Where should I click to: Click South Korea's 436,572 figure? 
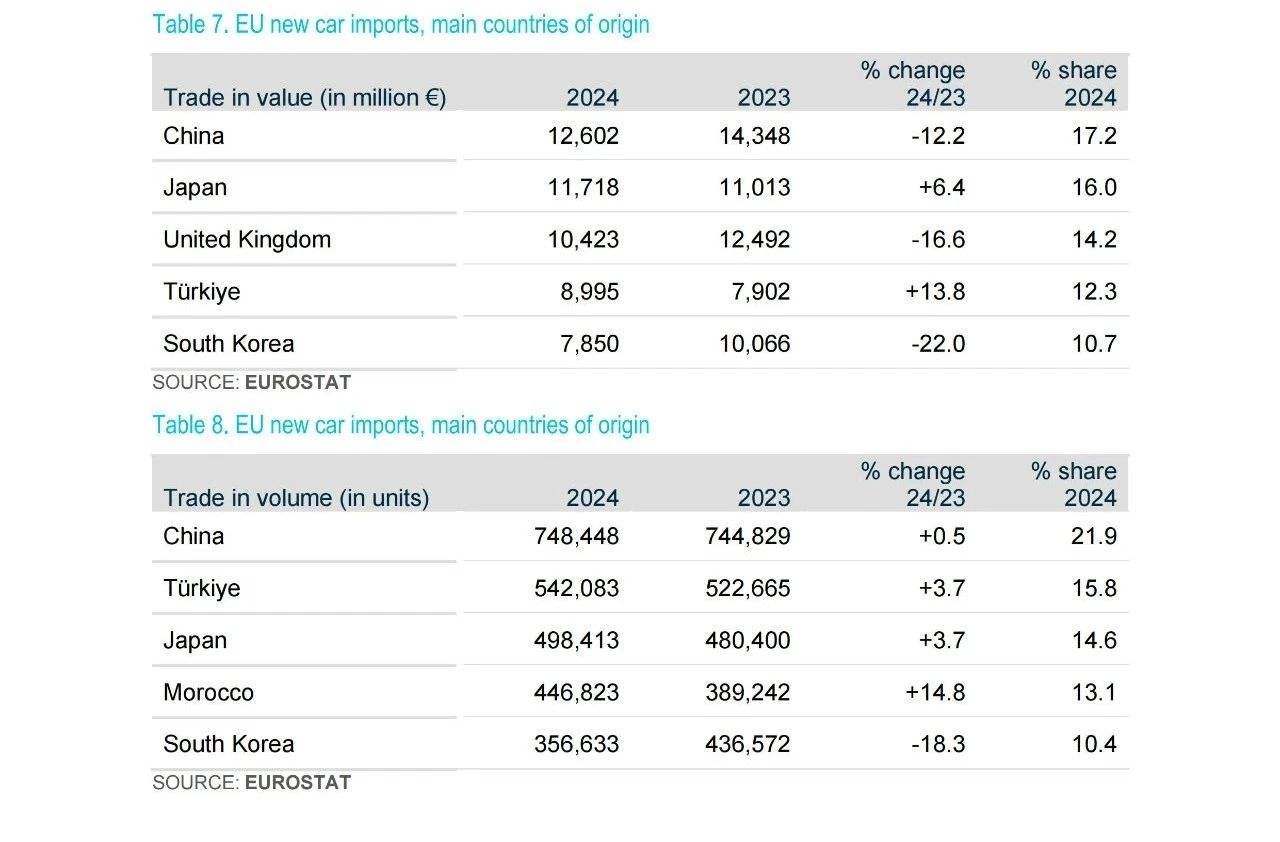coord(748,744)
